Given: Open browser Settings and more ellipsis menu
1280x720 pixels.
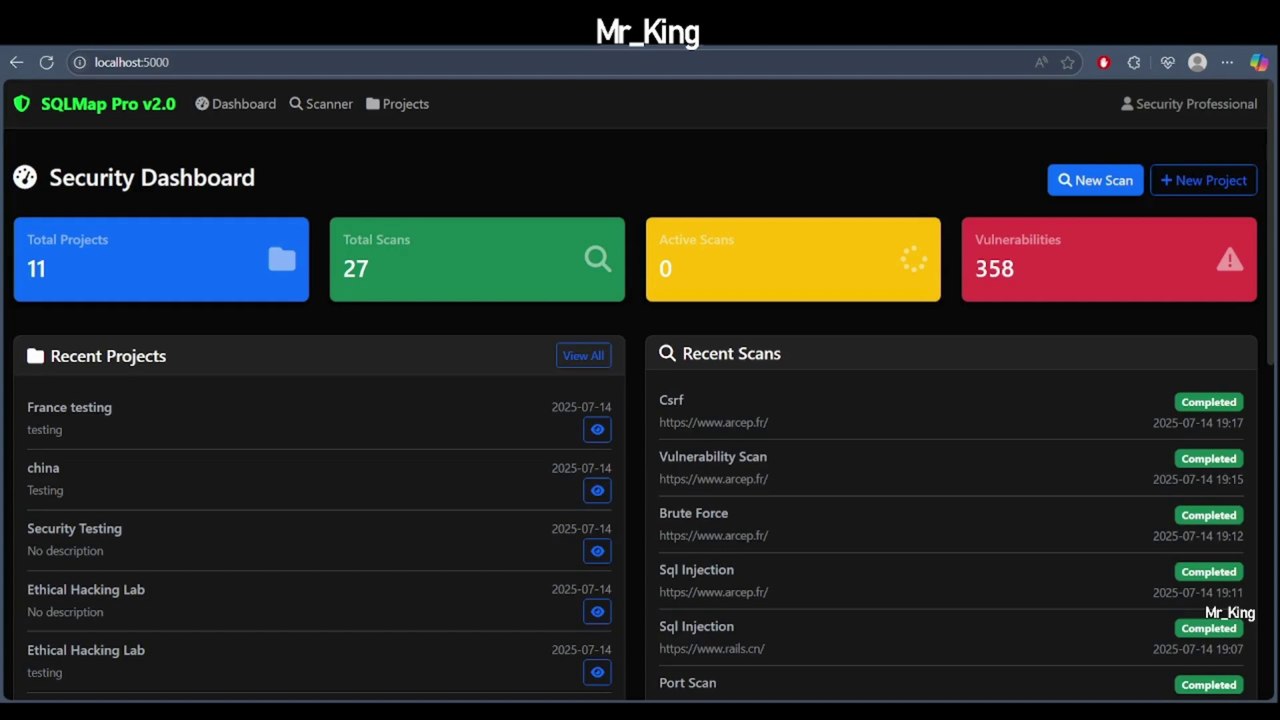Looking at the screenshot, I should 1227,62.
